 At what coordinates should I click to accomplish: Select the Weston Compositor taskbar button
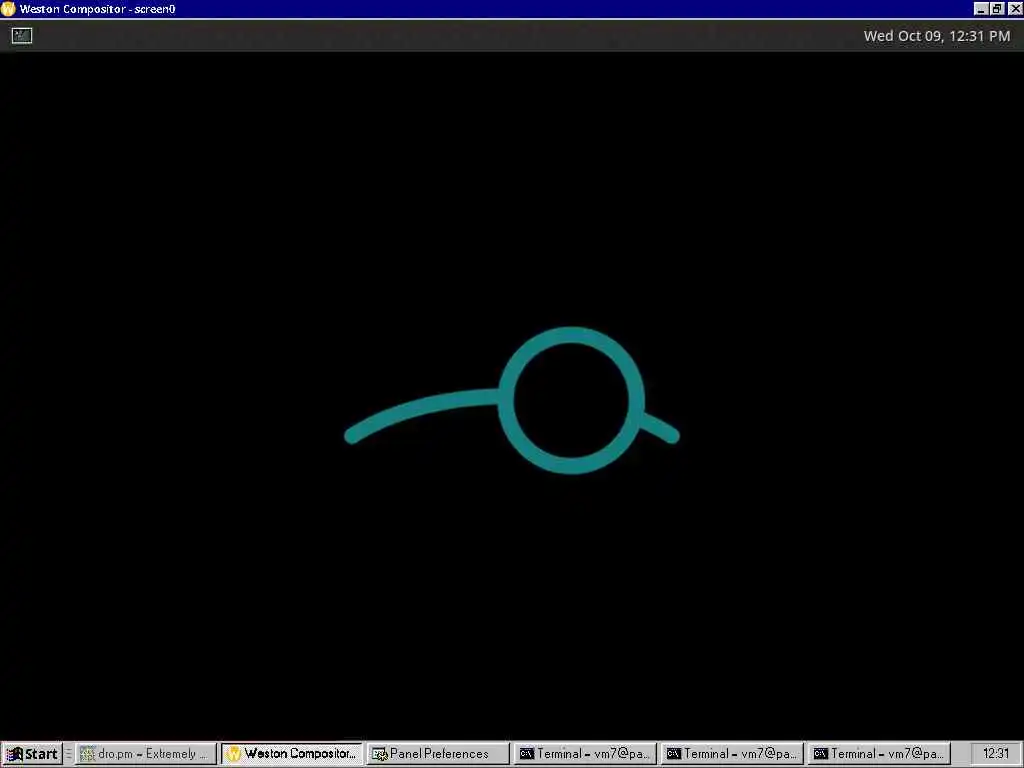click(x=291, y=754)
